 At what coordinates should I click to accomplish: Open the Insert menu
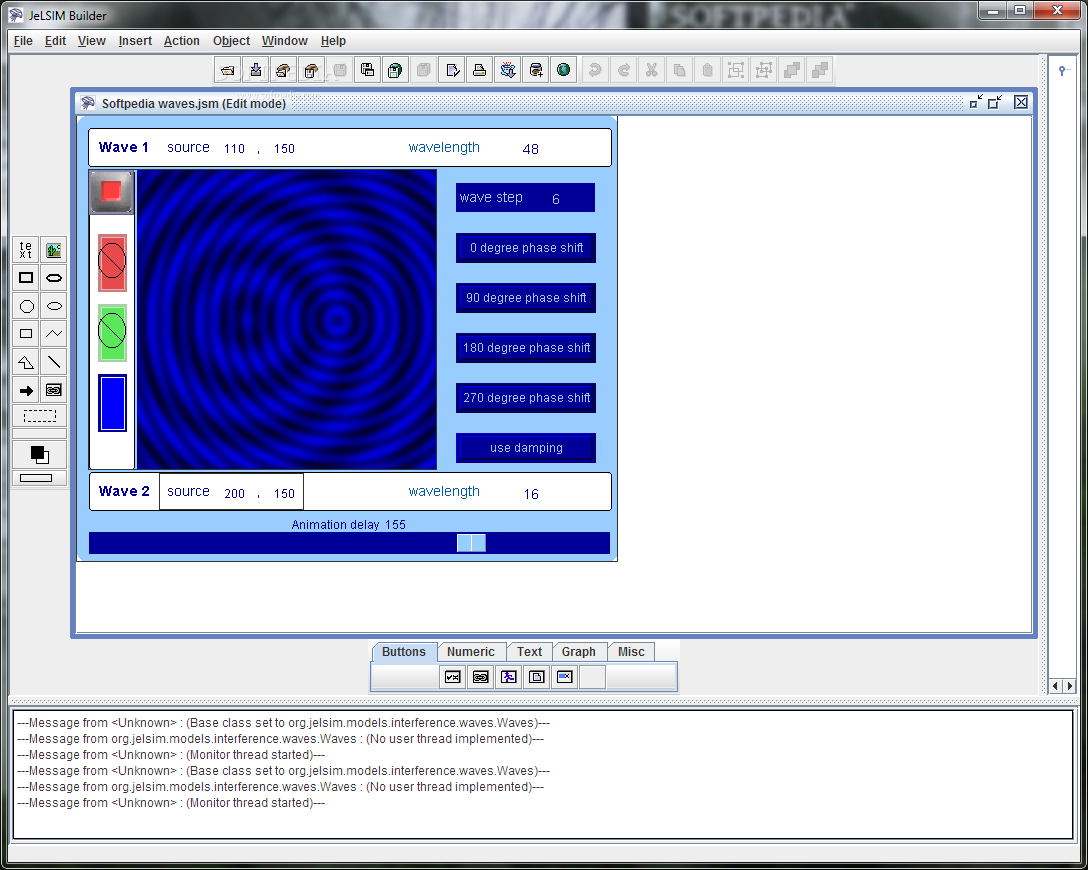[135, 41]
